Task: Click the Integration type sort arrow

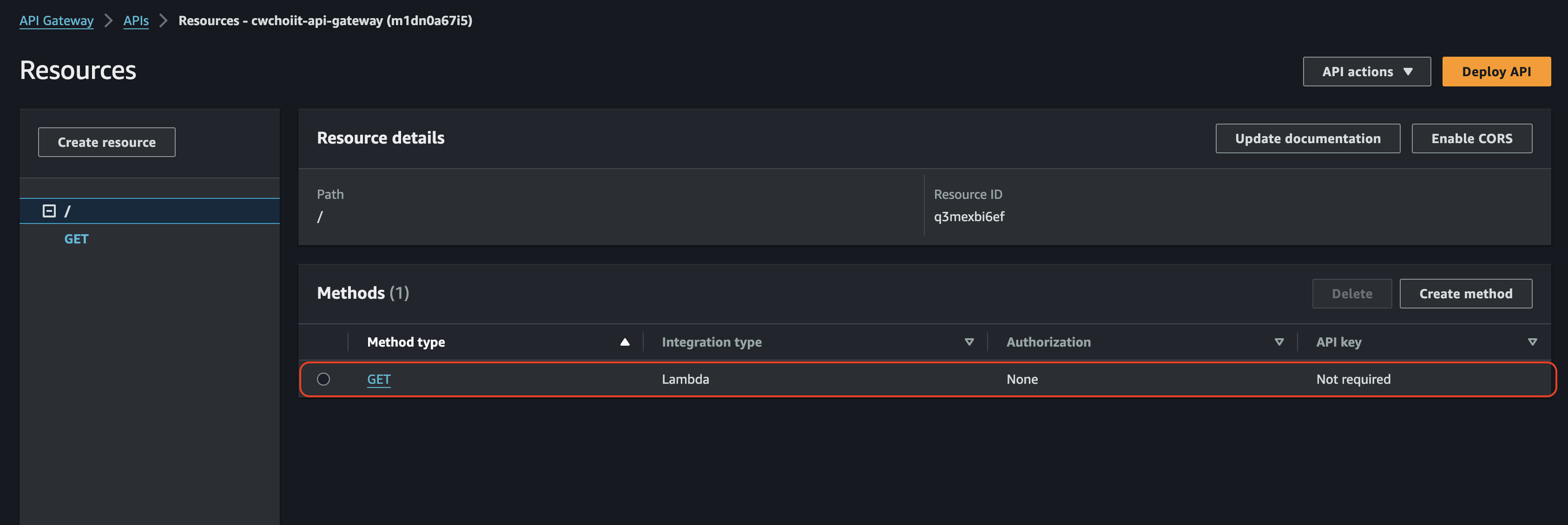Action: tap(969, 342)
